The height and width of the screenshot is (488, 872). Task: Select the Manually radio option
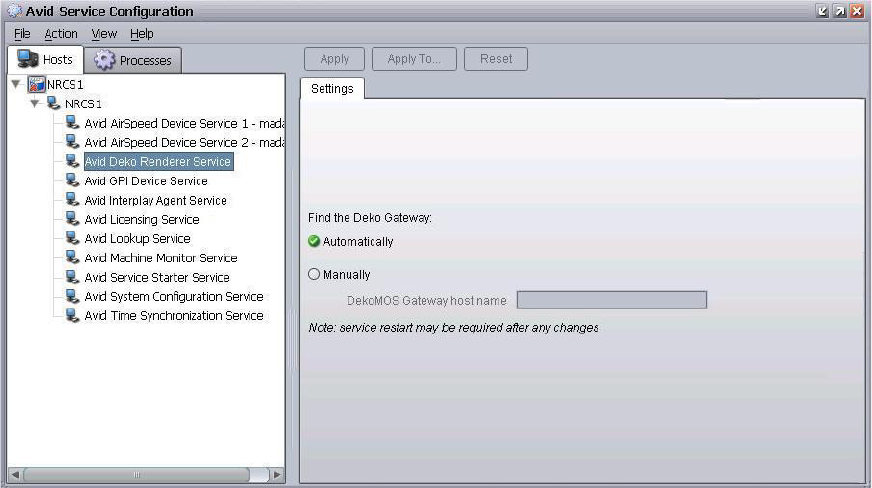pyautogui.click(x=314, y=274)
